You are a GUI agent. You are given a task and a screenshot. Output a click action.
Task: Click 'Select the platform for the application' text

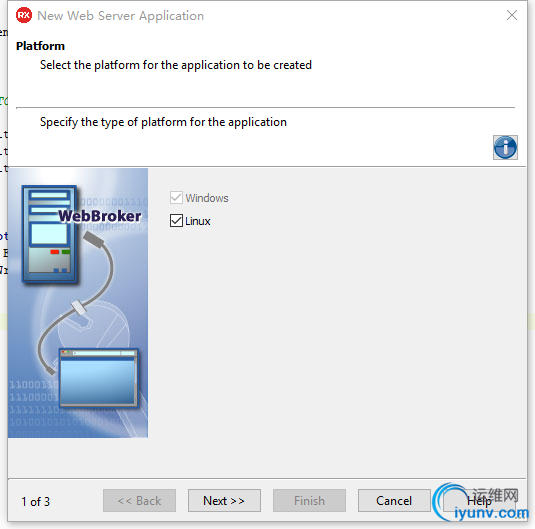tap(176, 65)
